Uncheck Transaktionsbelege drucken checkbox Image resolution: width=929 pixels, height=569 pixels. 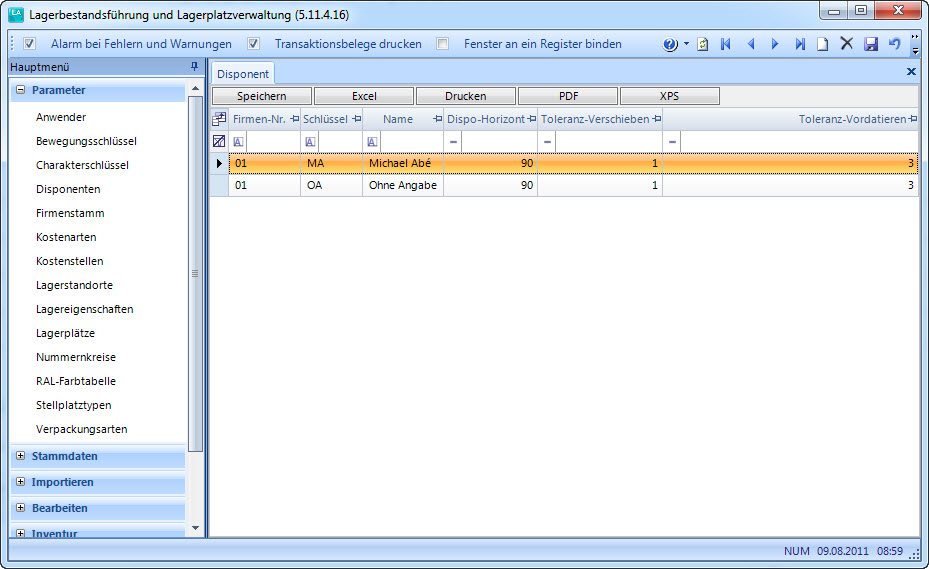(x=254, y=44)
